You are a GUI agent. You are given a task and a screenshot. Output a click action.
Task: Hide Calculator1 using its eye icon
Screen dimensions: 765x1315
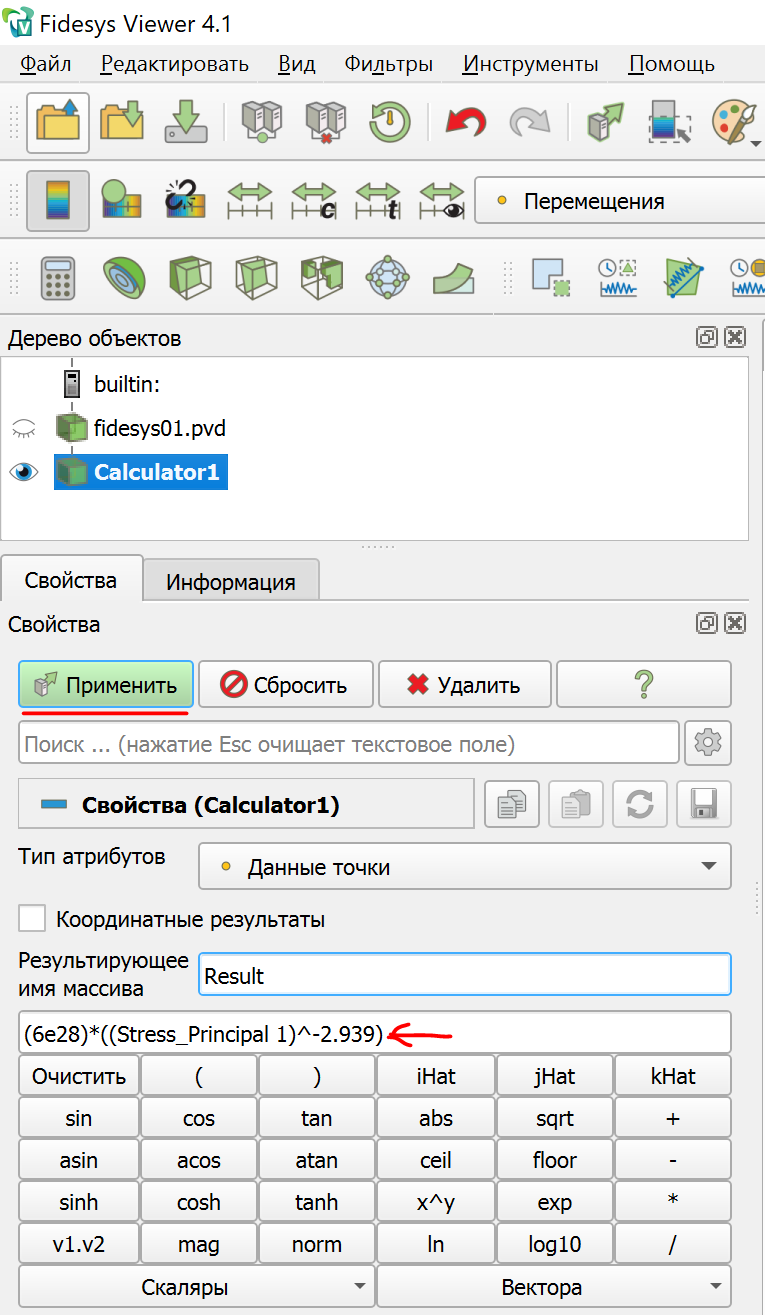[x=23, y=472]
